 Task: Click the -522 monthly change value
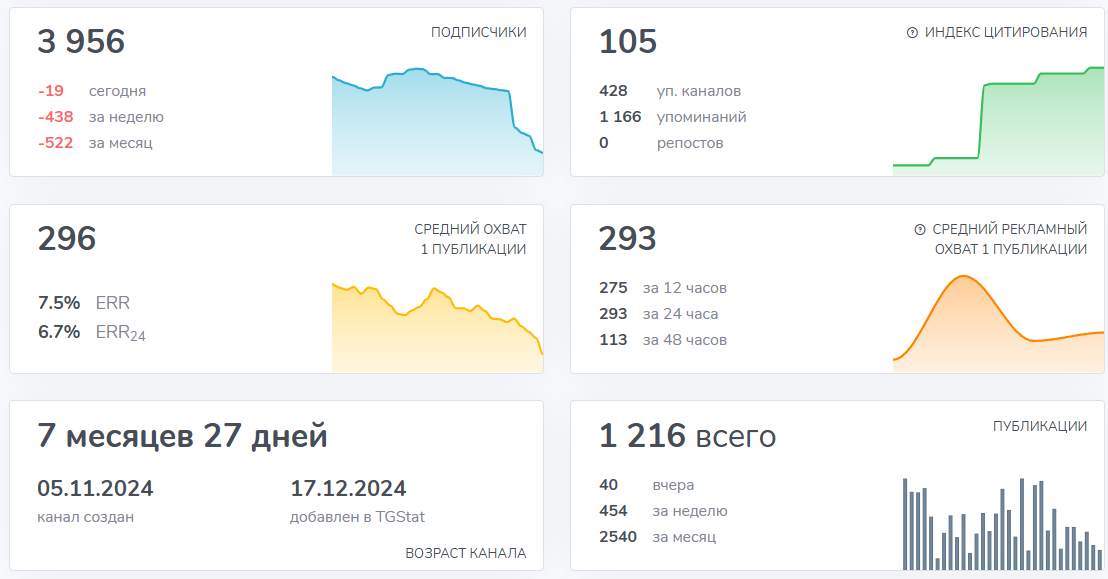point(56,144)
